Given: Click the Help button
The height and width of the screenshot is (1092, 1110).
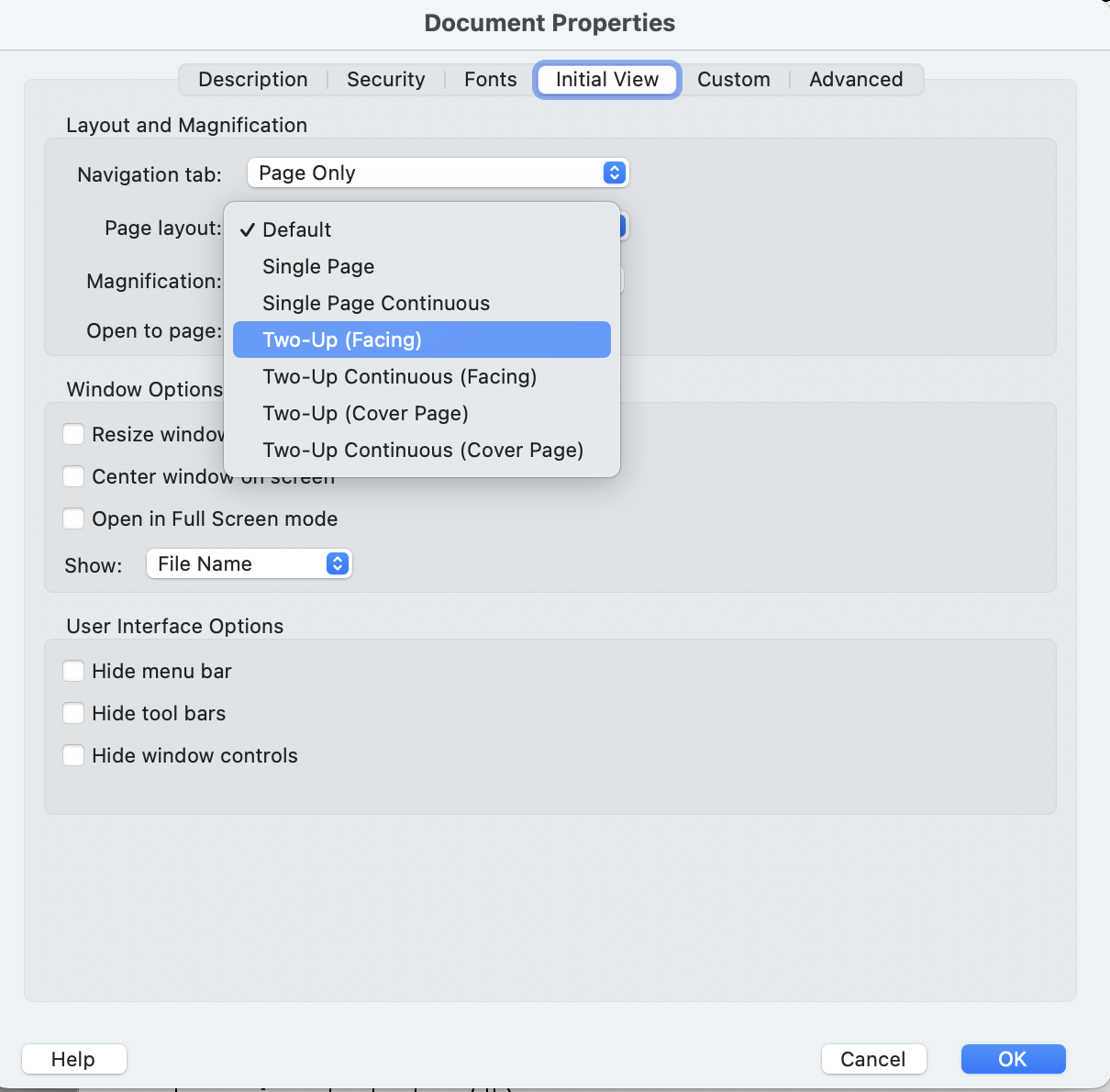Looking at the screenshot, I should point(73,1059).
